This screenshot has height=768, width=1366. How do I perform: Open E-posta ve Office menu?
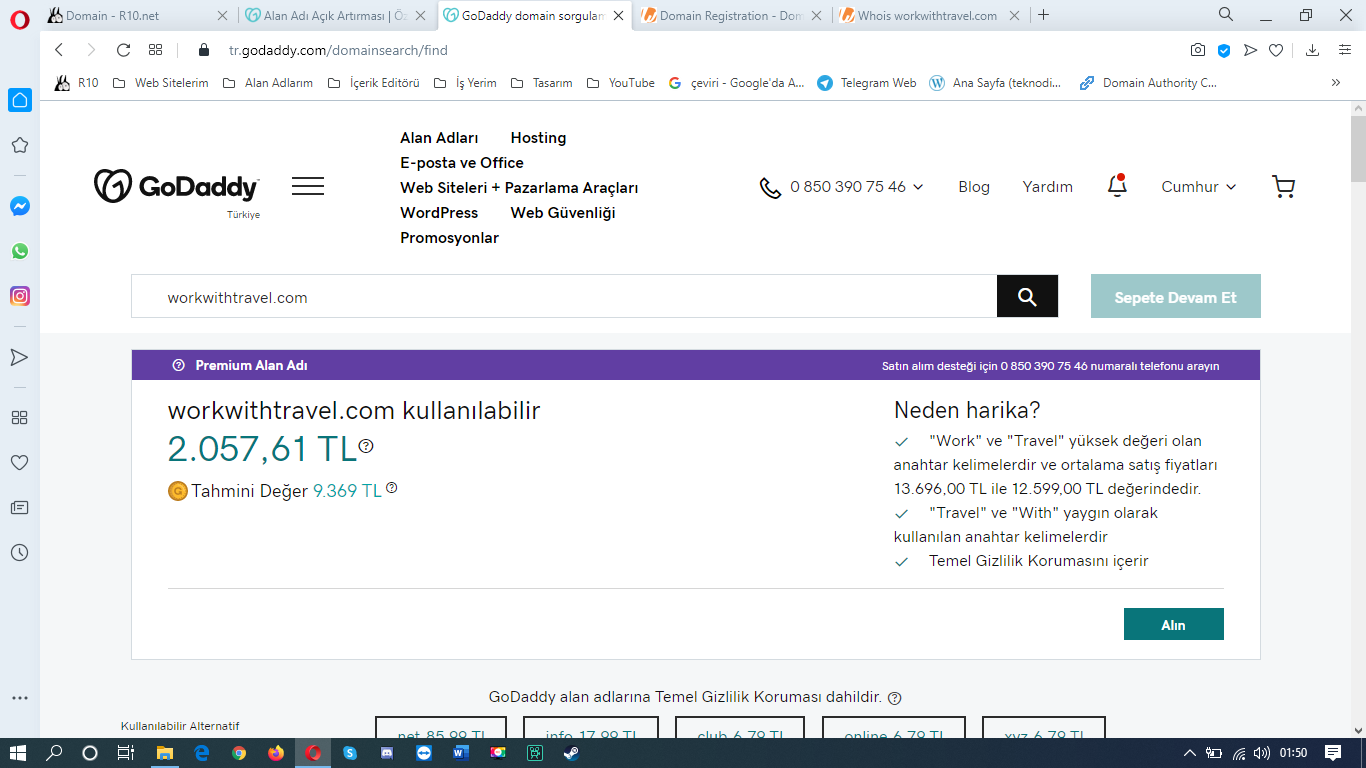(x=462, y=163)
